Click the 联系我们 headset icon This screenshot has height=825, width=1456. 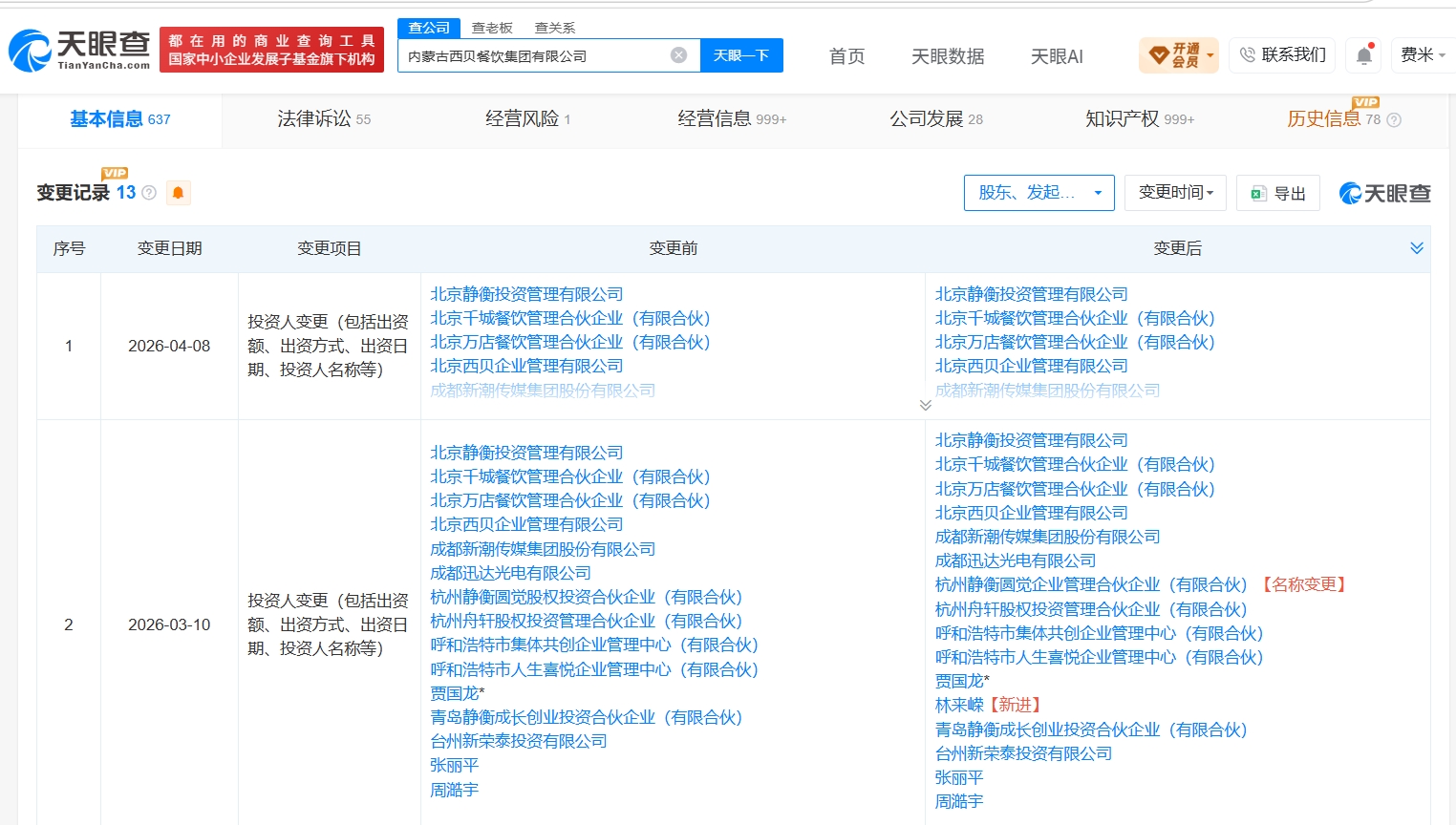1248,55
